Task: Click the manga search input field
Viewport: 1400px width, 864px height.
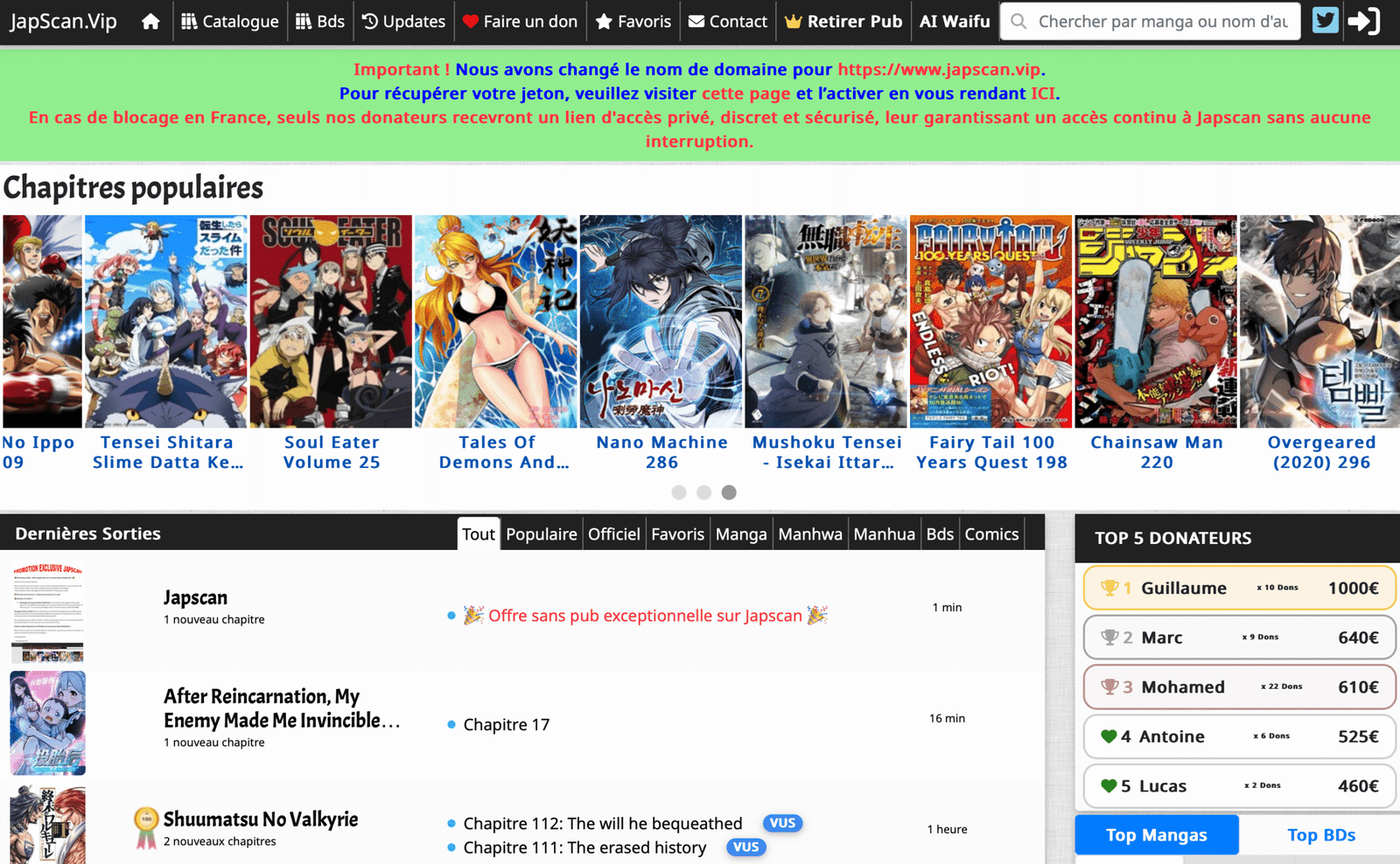Action: (1161, 22)
